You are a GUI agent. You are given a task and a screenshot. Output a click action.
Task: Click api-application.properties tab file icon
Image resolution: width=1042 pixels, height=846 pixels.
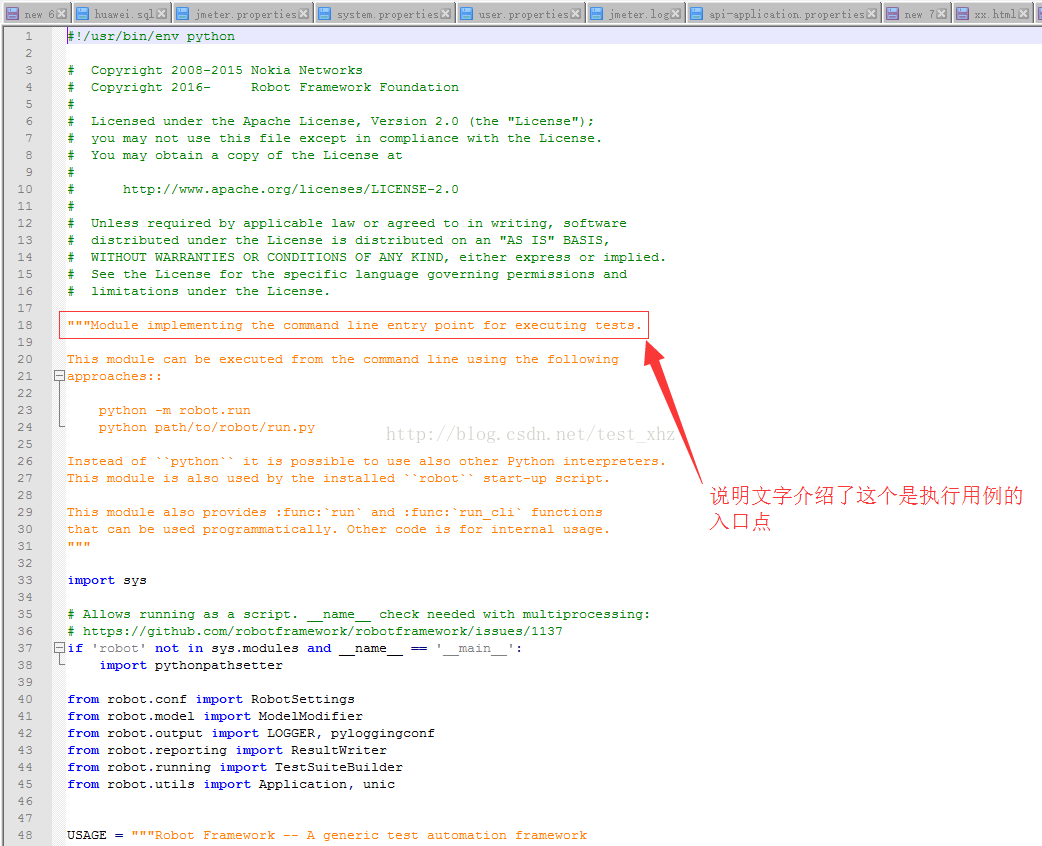point(696,14)
